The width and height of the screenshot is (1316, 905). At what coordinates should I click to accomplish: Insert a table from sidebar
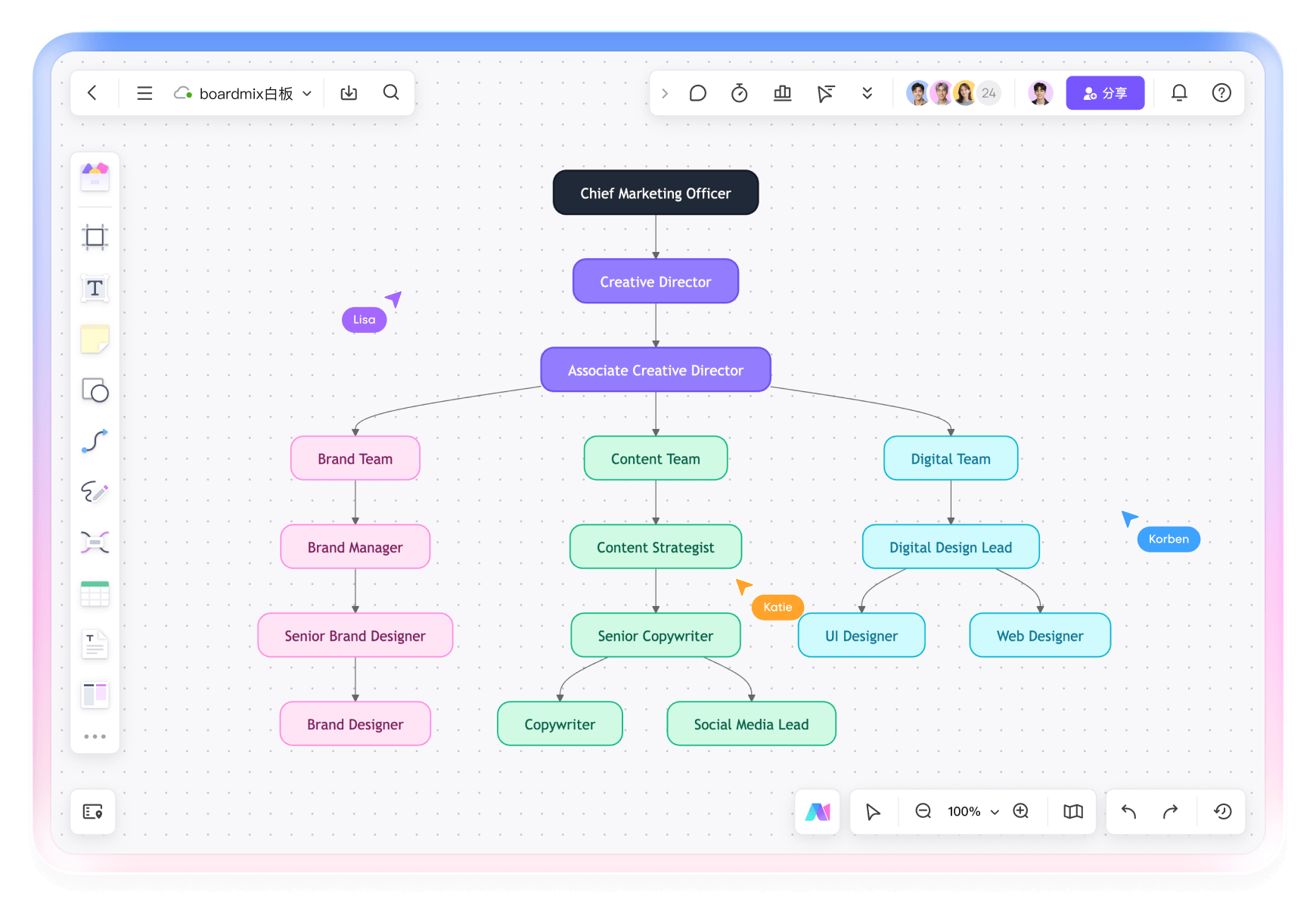[x=95, y=594]
